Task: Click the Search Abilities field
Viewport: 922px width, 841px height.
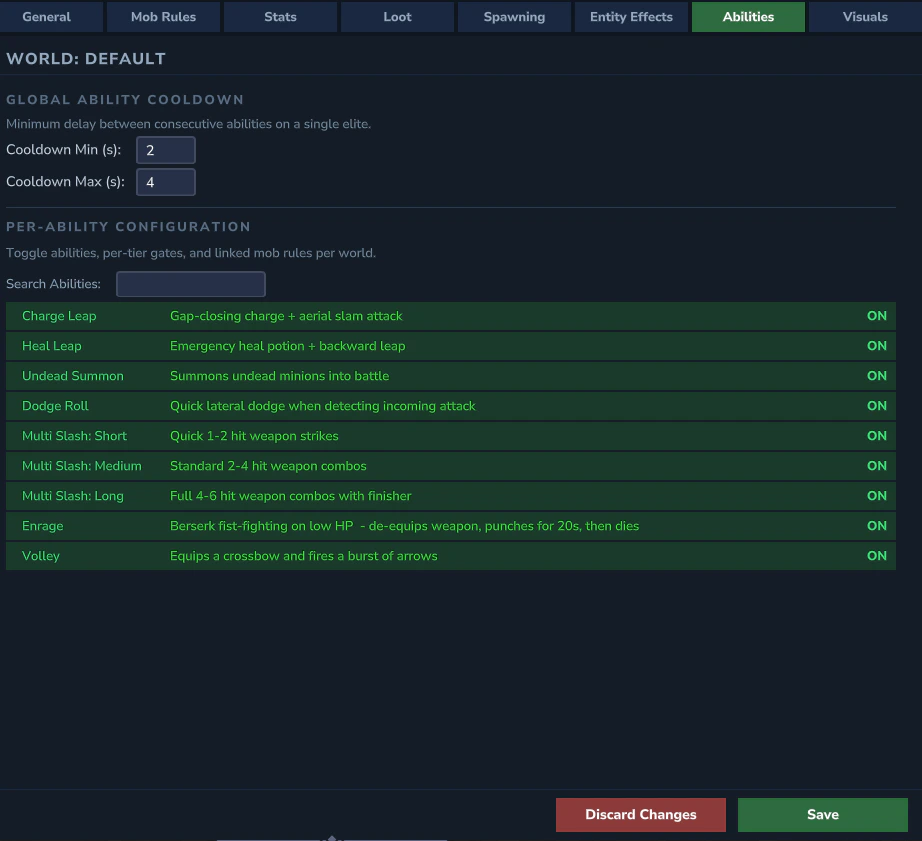Action: 190,284
